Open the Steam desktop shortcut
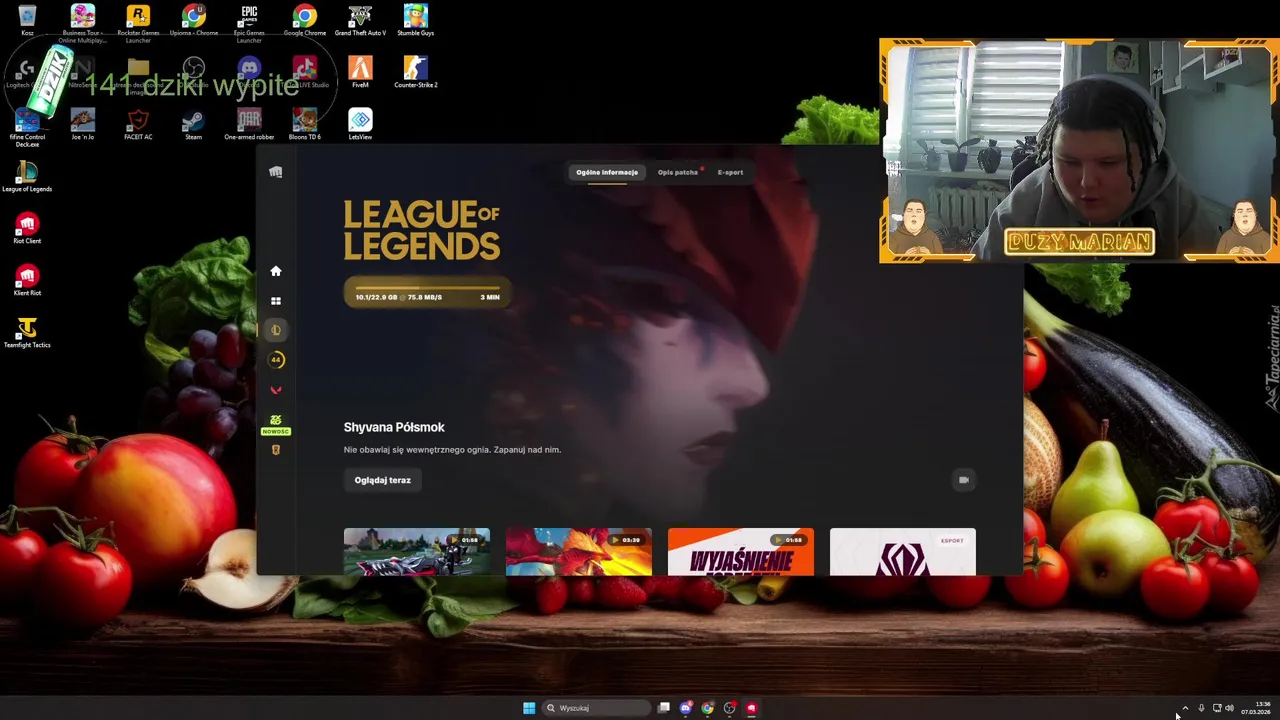 coord(194,124)
